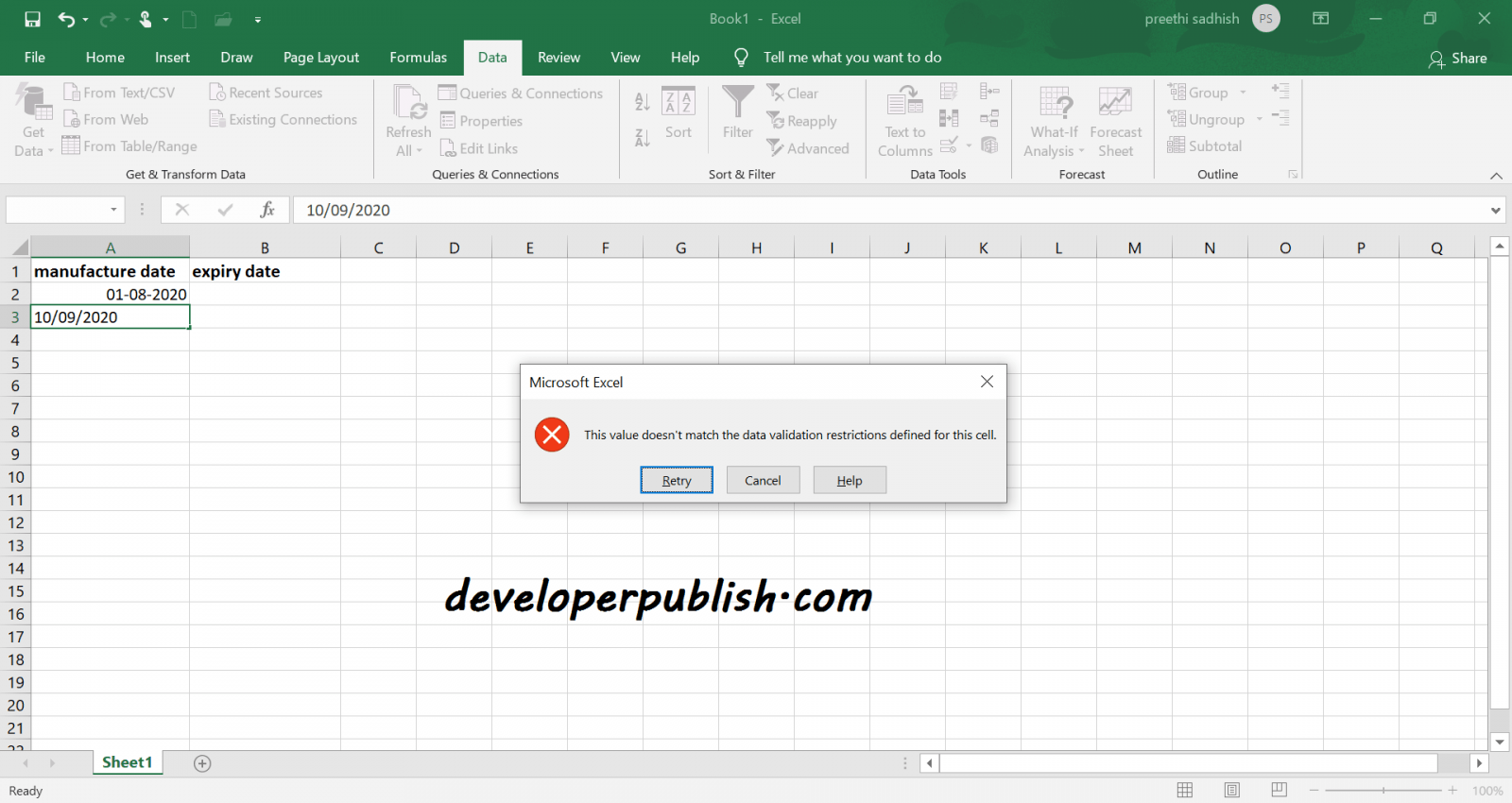Open Recent Sources
The height and width of the screenshot is (803, 1512).
266,93
